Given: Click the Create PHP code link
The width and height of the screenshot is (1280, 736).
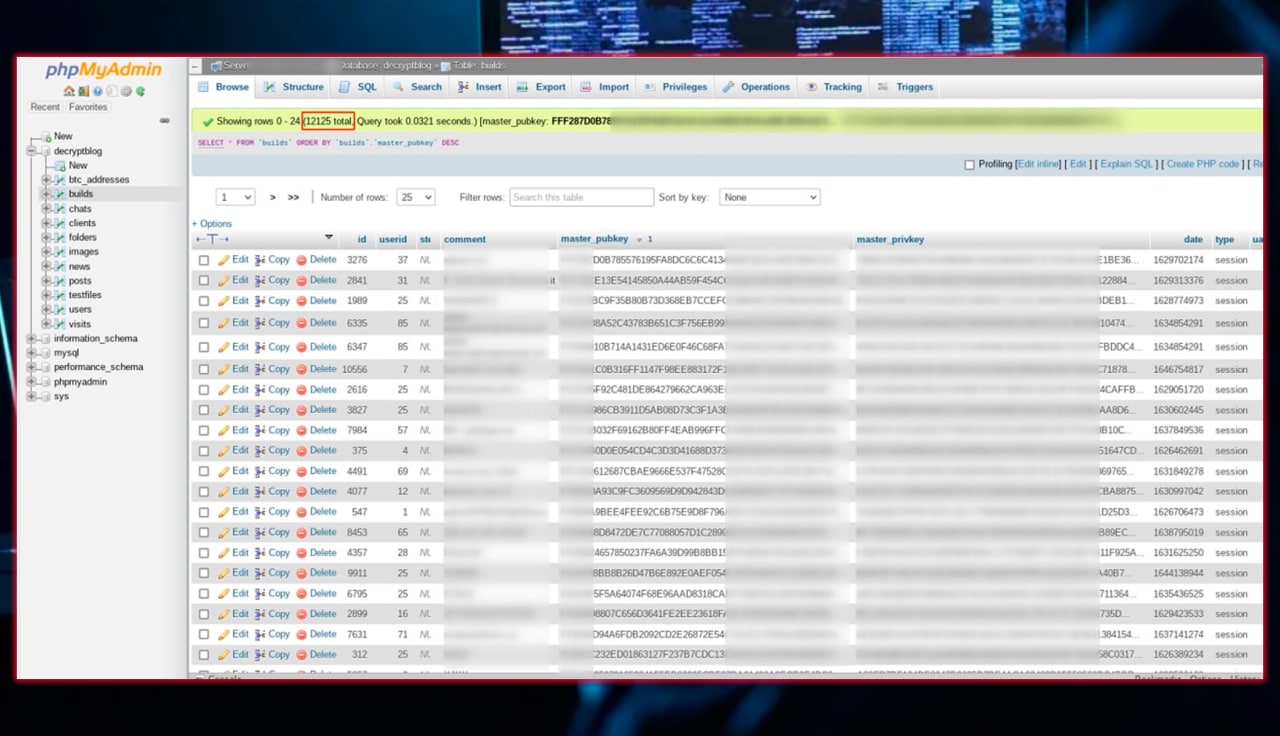Looking at the screenshot, I should tap(1202, 164).
